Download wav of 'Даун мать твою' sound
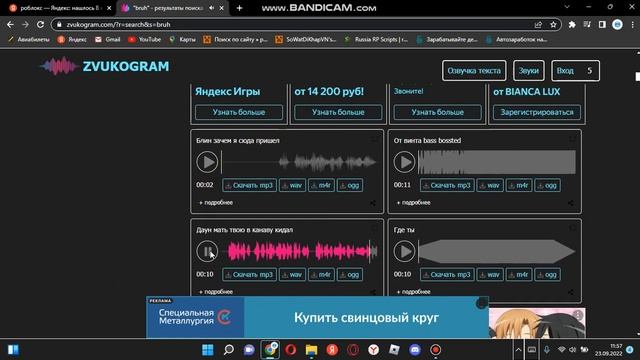This screenshot has width=640, height=360. pyautogui.click(x=292, y=275)
